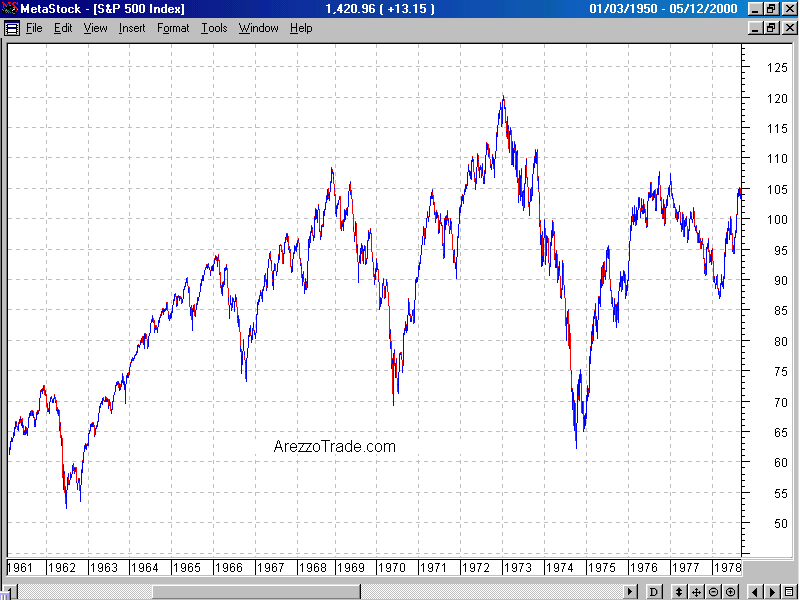Click the vertical rescale Y-axis icon
Screen dimensions: 800x600
(679, 592)
